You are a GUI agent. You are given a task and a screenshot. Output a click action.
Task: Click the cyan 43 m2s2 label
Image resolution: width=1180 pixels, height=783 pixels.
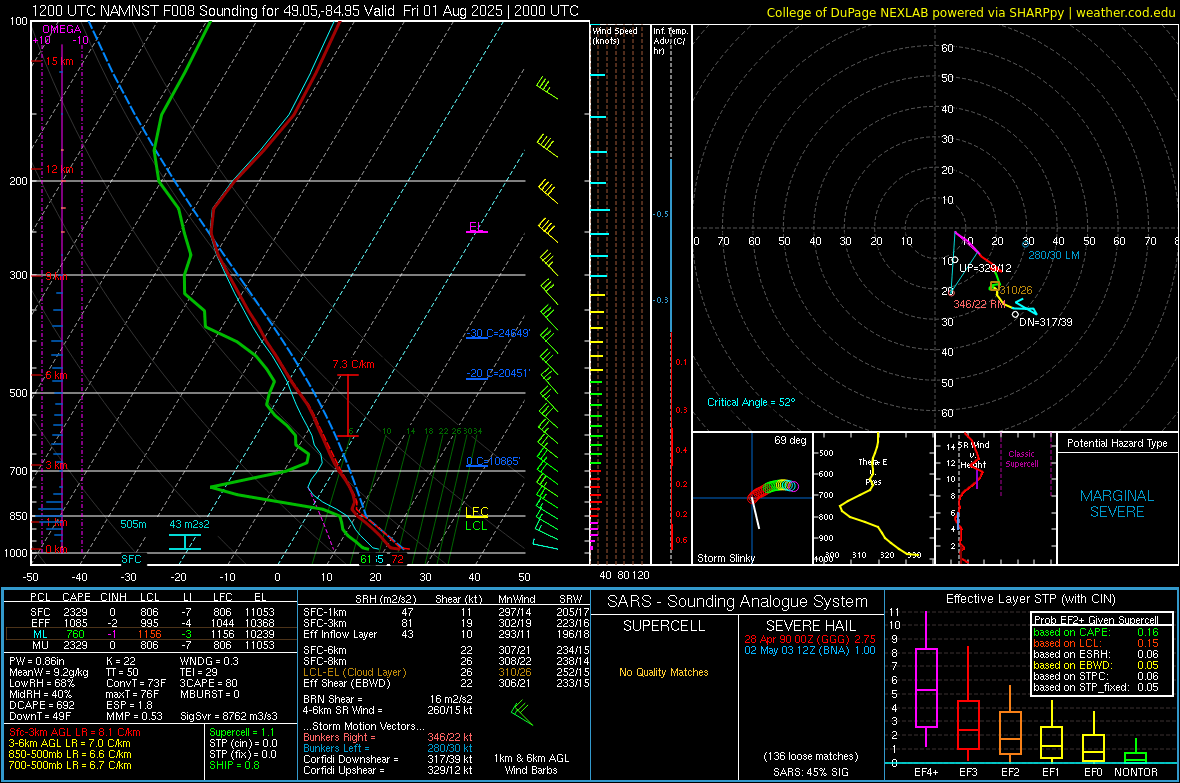pyautogui.click(x=190, y=524)
